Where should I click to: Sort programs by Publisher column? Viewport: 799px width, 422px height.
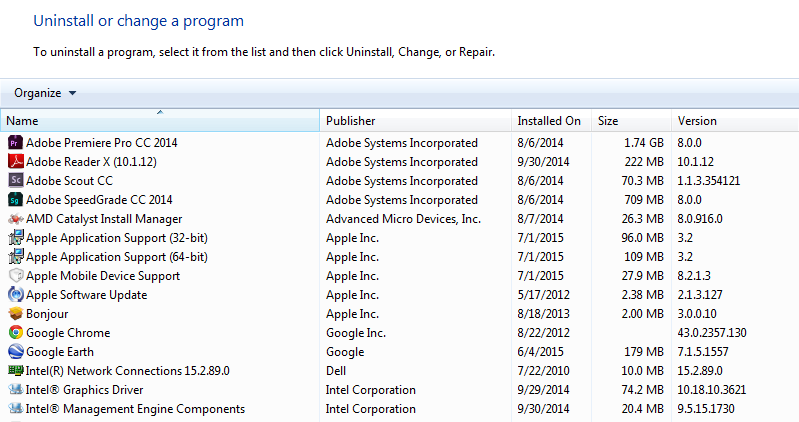click(x=415, y=121)
